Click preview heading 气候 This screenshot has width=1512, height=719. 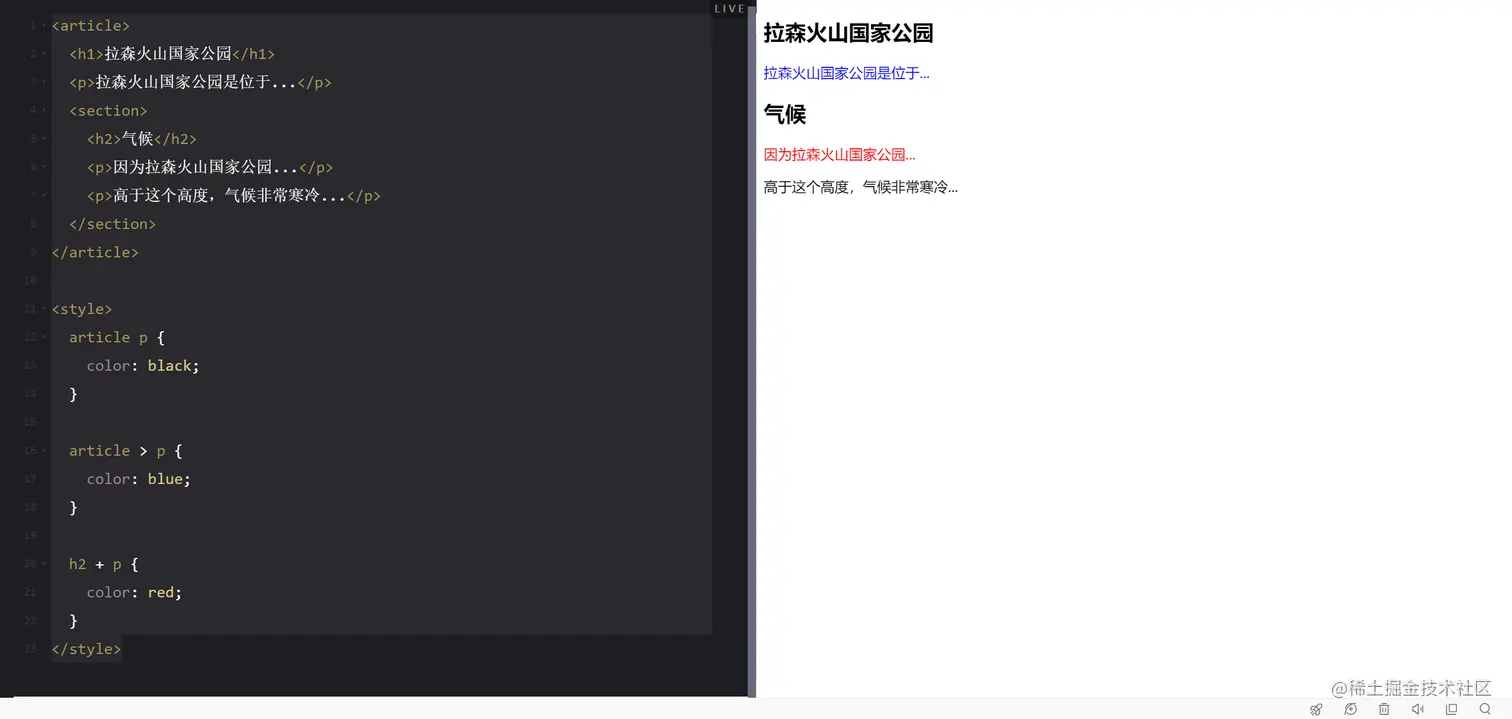[785, 114]
